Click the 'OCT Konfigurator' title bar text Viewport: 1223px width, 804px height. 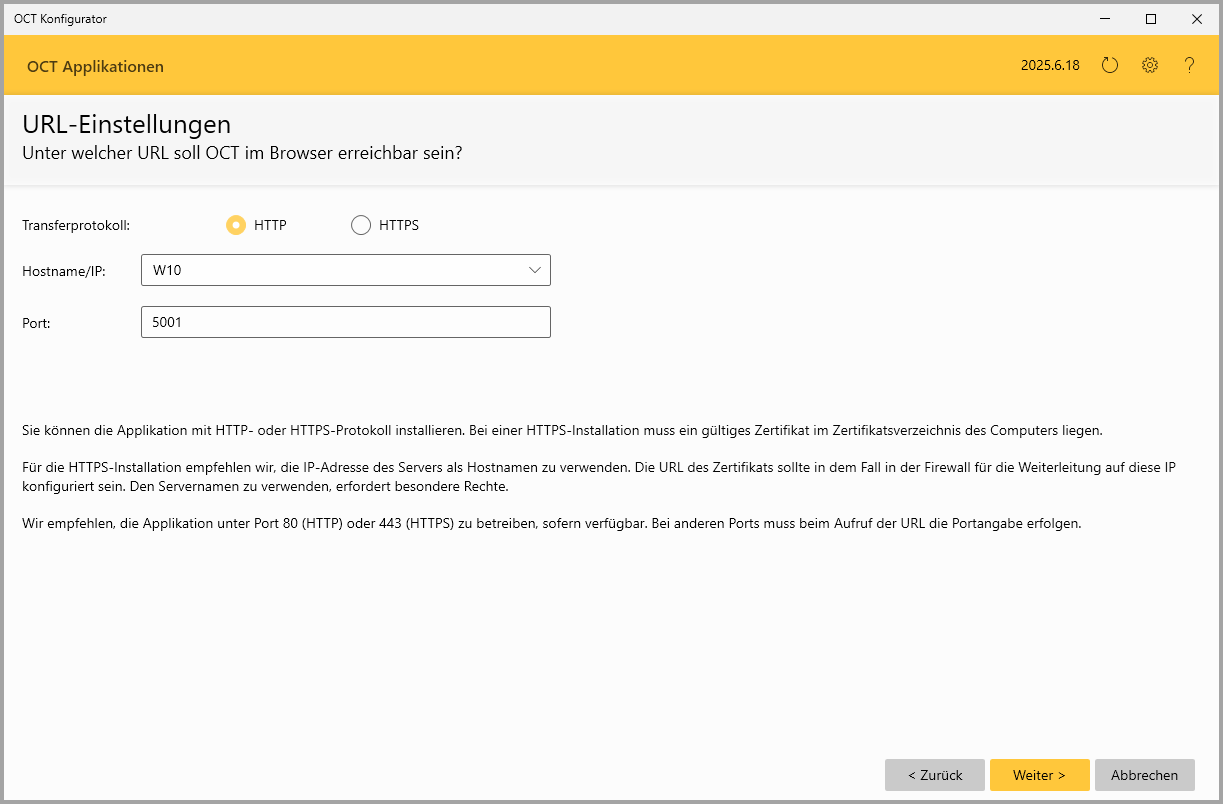pos(60,19)
